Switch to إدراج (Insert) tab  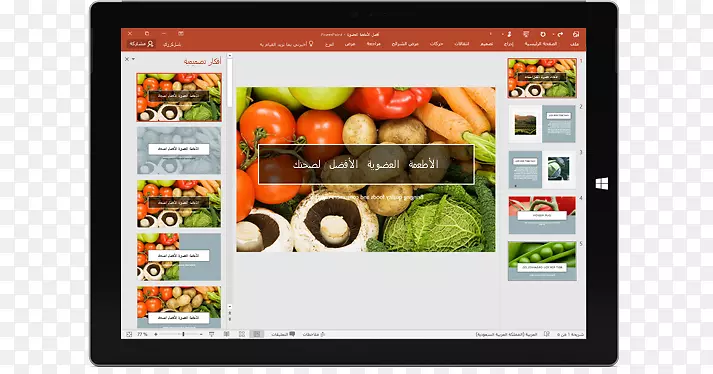tap(508, 44)
